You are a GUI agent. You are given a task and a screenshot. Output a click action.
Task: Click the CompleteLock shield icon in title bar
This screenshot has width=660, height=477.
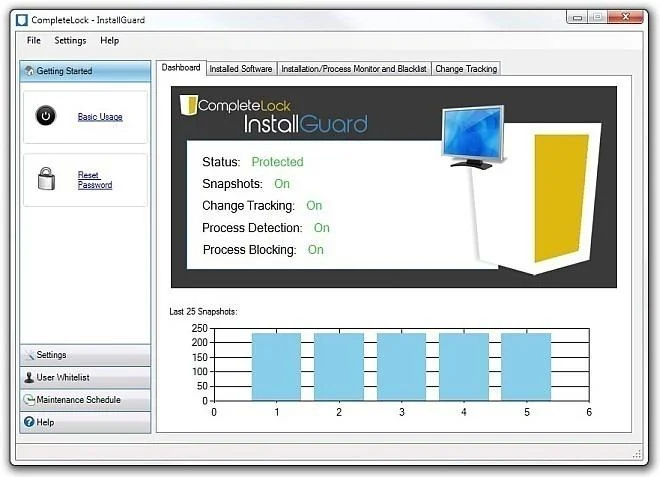click(x=22, y=20)
